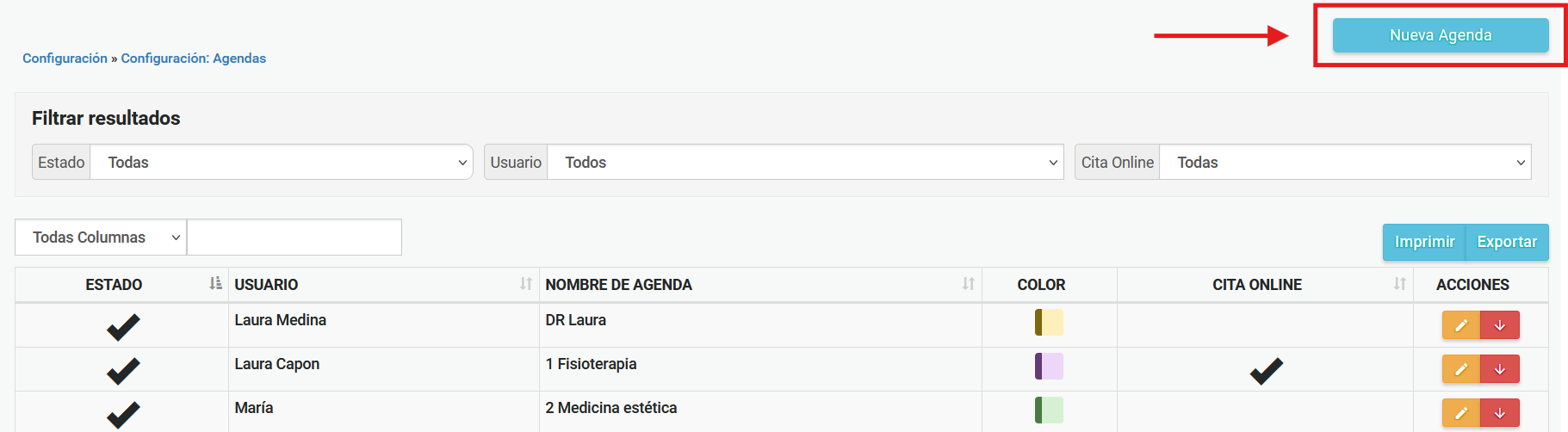Open the Estado filter dropdown
This screenshot has height=432, width=1568.
[x=282, y=163]
